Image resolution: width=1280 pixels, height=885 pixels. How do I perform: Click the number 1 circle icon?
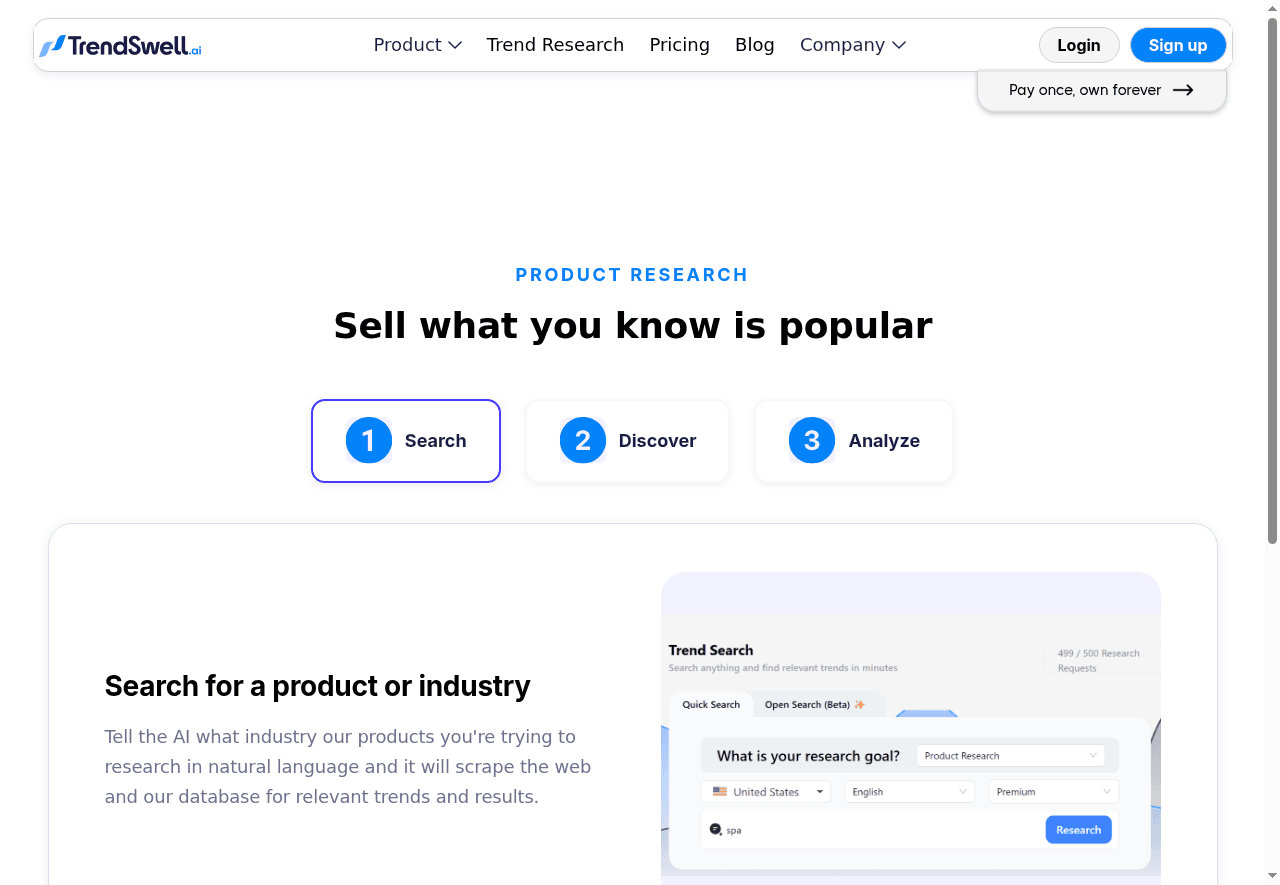point(368,440)
